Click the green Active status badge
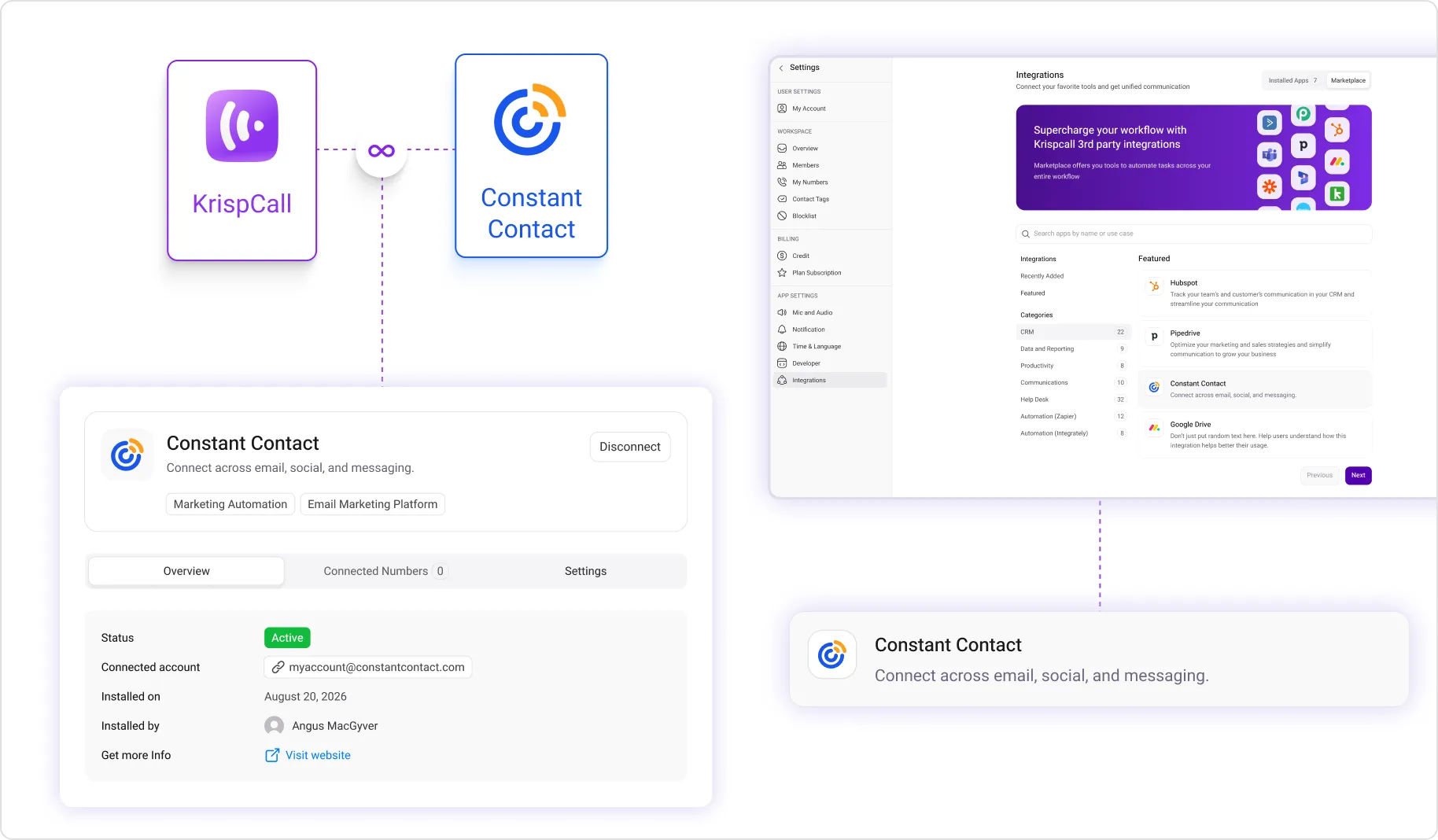The height and width of the screenshot is (840, 1438). (x=287, y=638)
